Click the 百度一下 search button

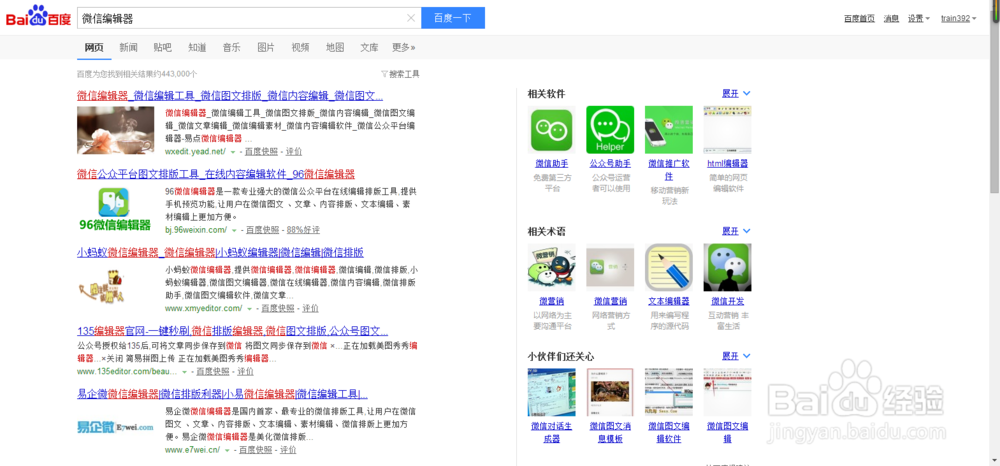(x=453, y=18)
